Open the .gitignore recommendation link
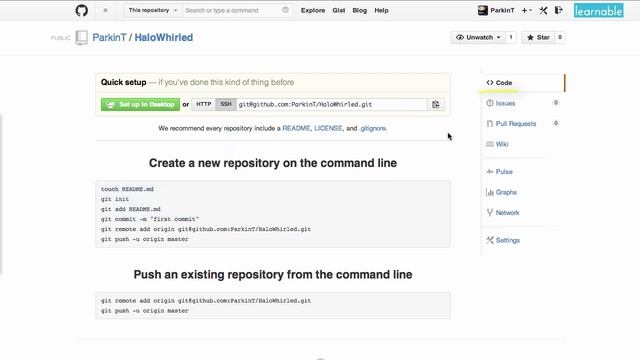 click(x=373, y=128)
